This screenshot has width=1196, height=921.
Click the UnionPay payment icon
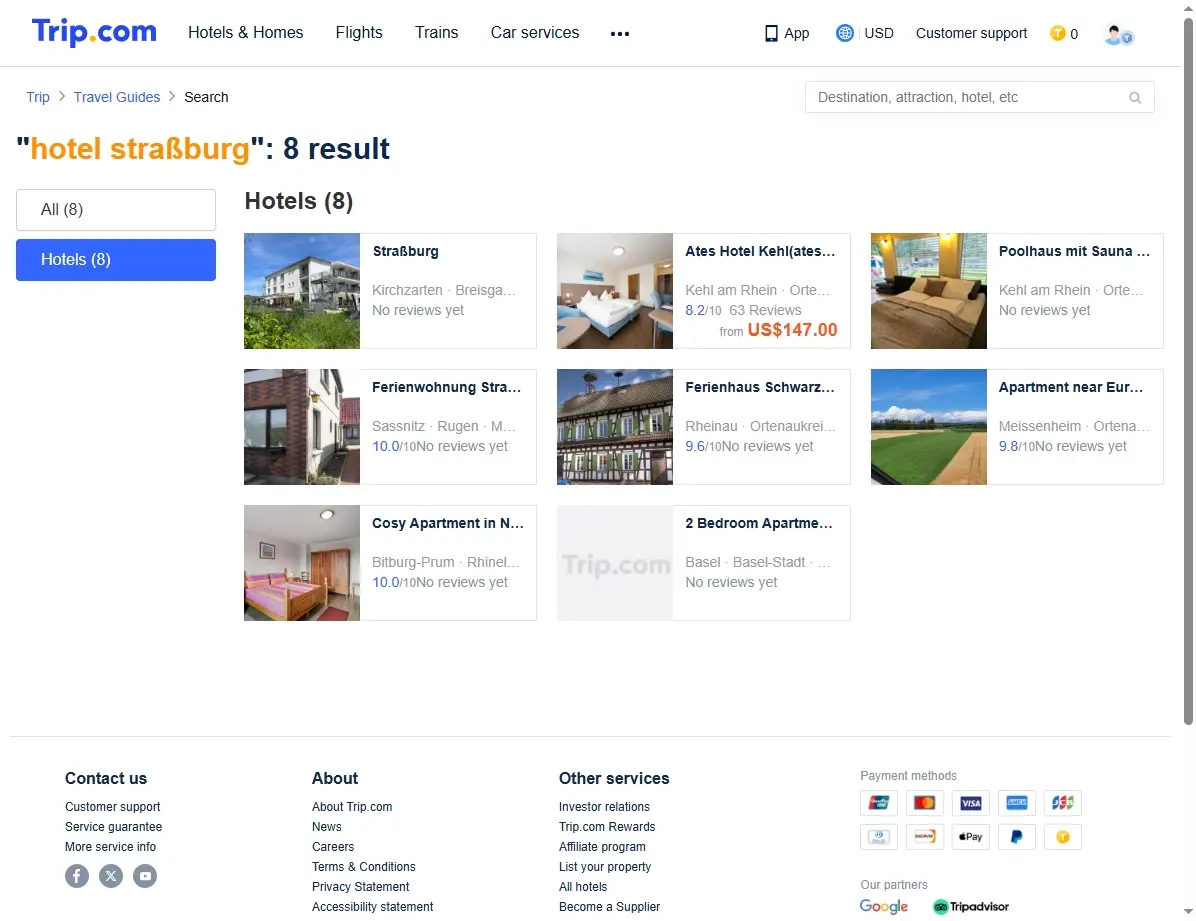(x=879, y=803)
